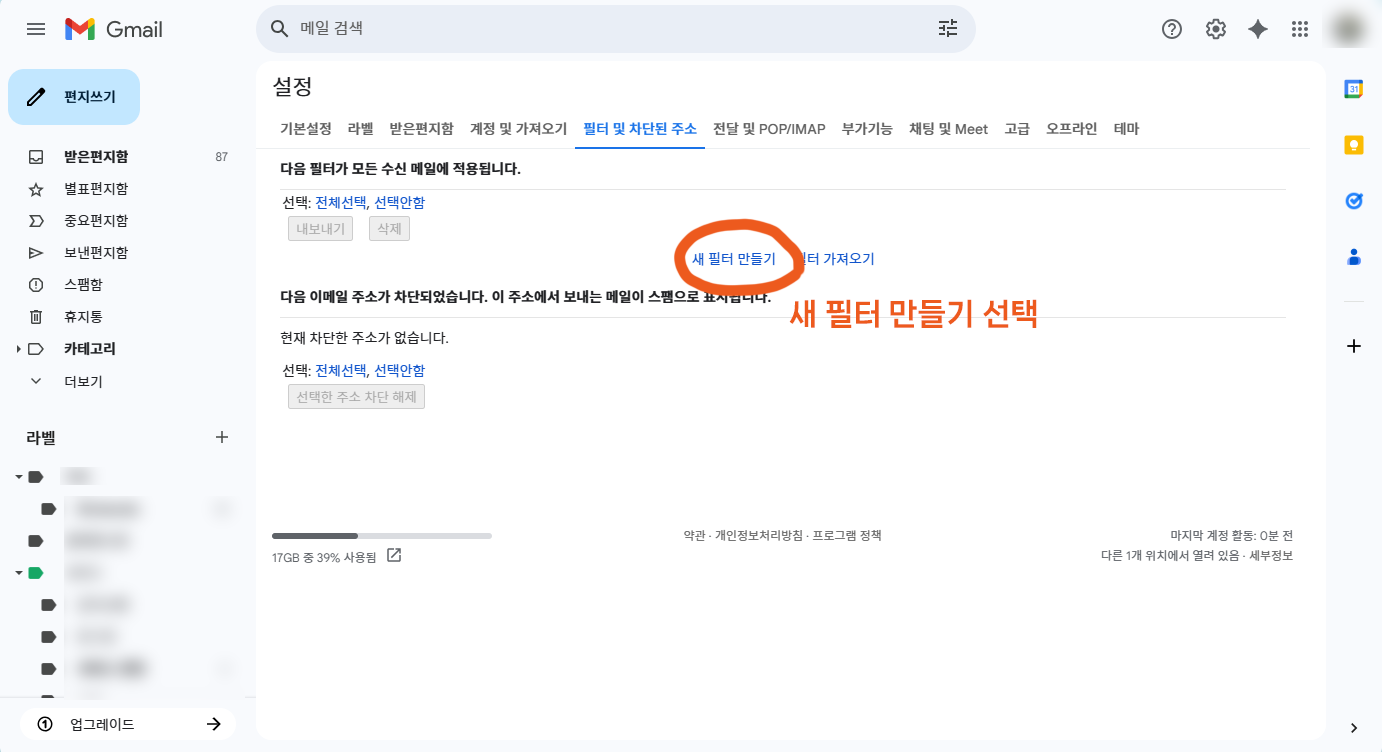Collapse the green label tree item
Screen dimensions: 1382x752
[18, 573]
